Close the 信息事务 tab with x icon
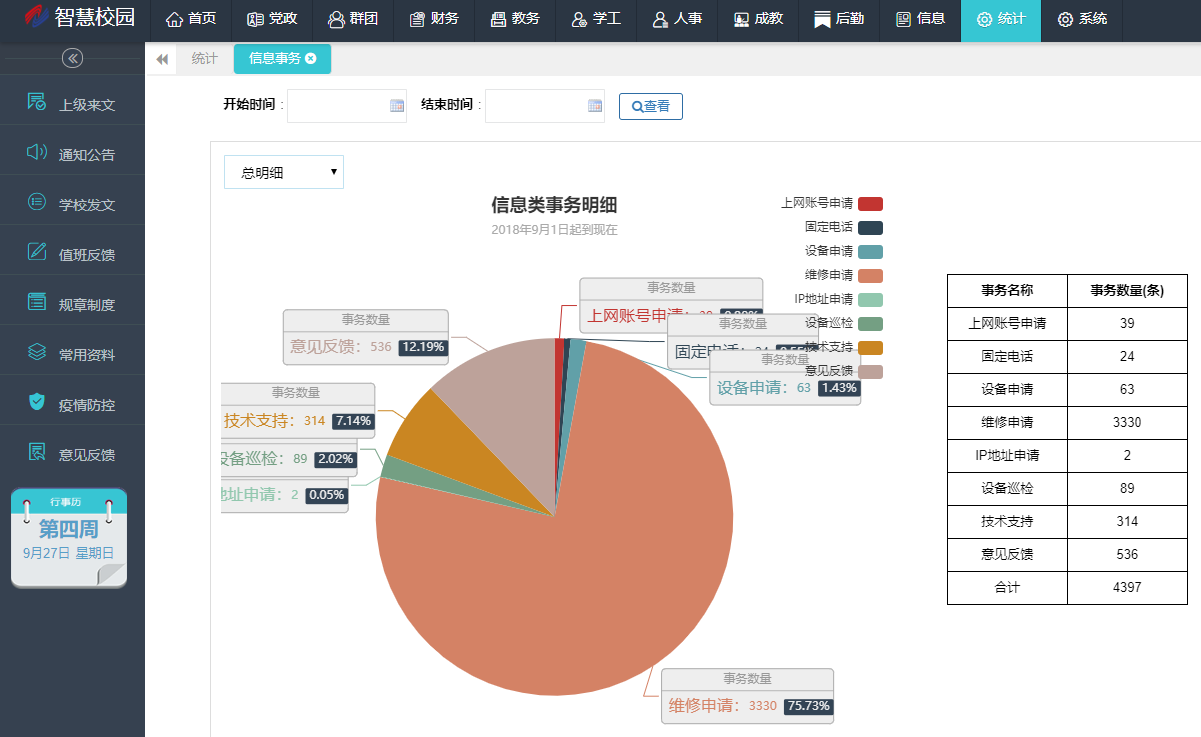Screen dimensions: 1201x737 (311, 59)
